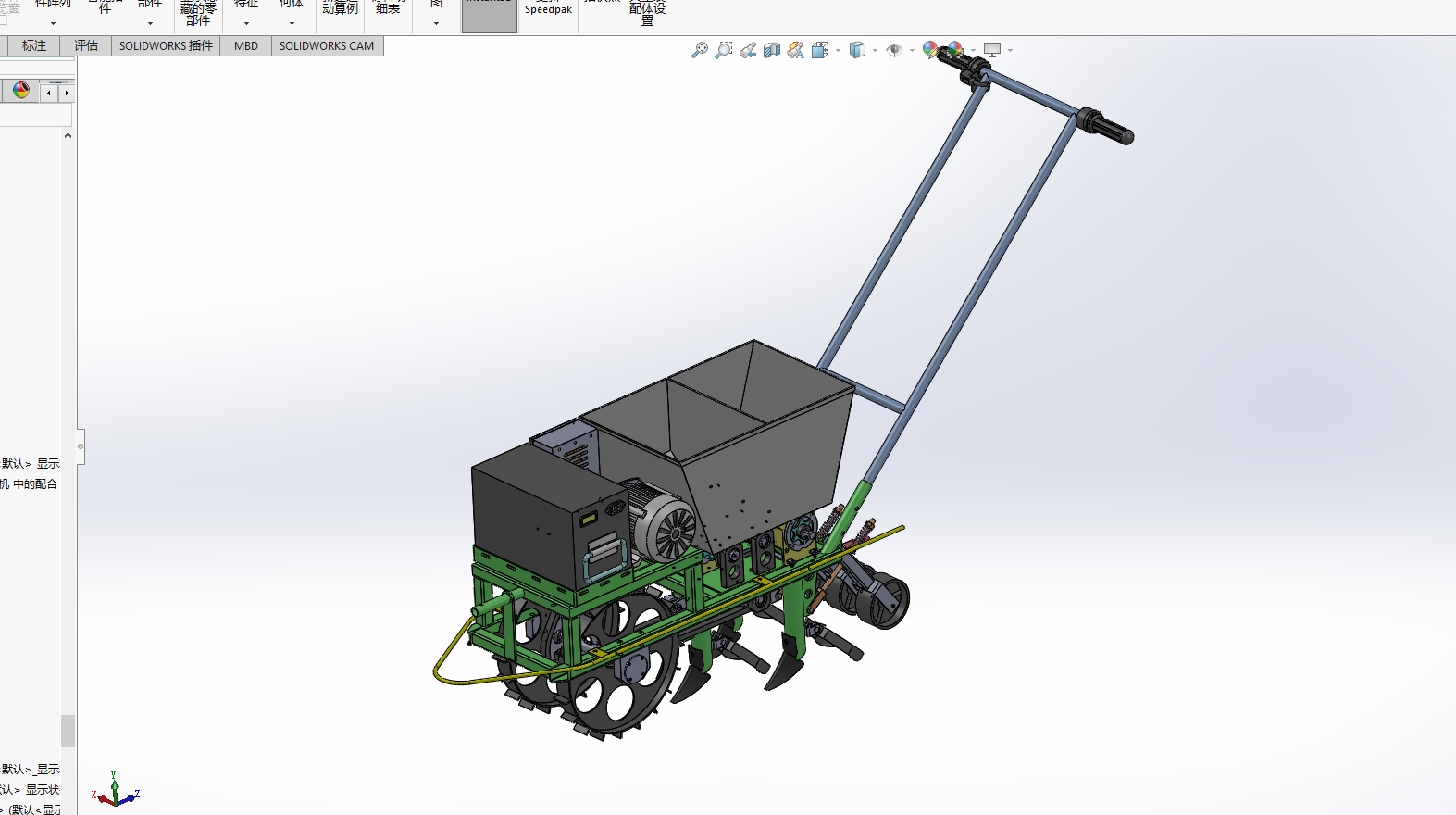Click the 细表 ribbon button
The width and height of the screenshot is (1456, 815).
(x=388, y=9)
